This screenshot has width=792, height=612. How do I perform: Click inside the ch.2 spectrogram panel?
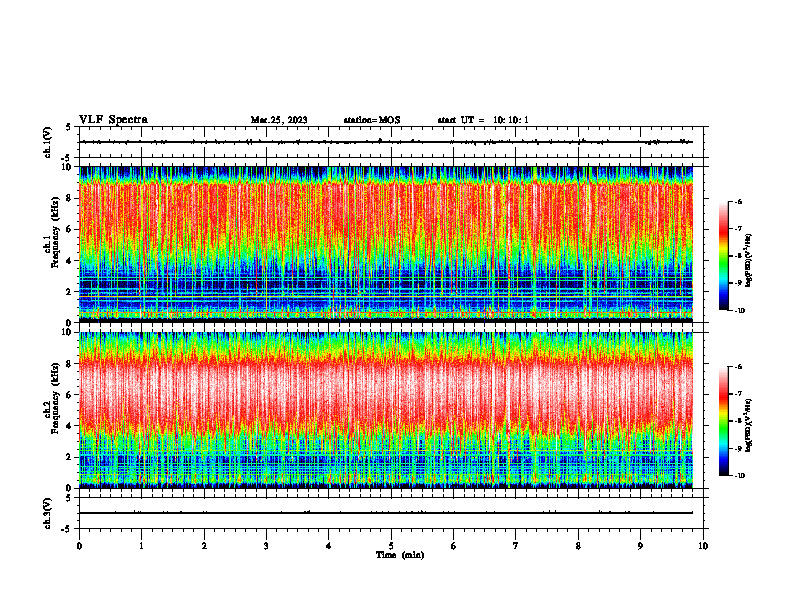pos(386,410)
